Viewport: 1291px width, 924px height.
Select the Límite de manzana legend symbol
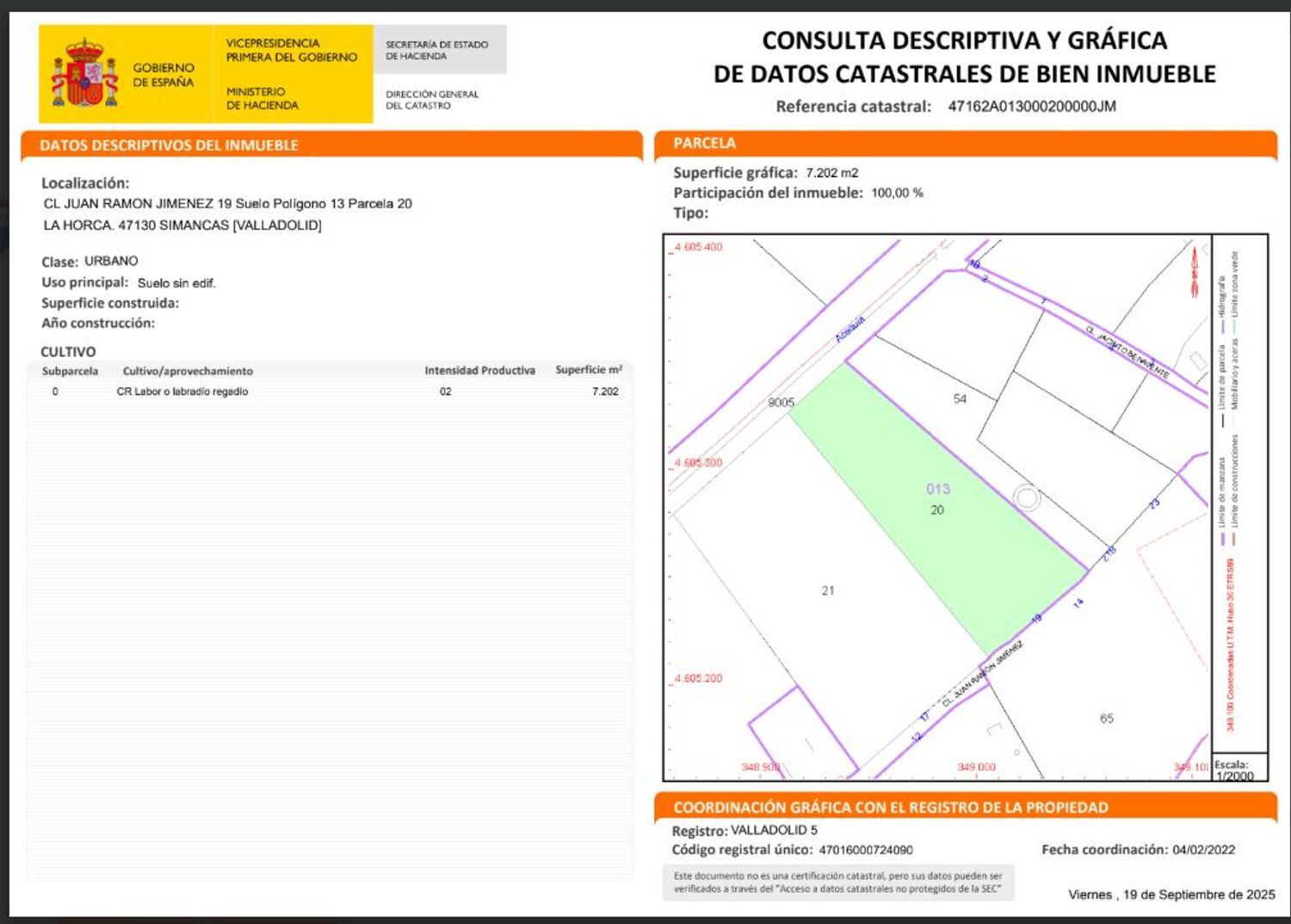[x=1223, y=537]
